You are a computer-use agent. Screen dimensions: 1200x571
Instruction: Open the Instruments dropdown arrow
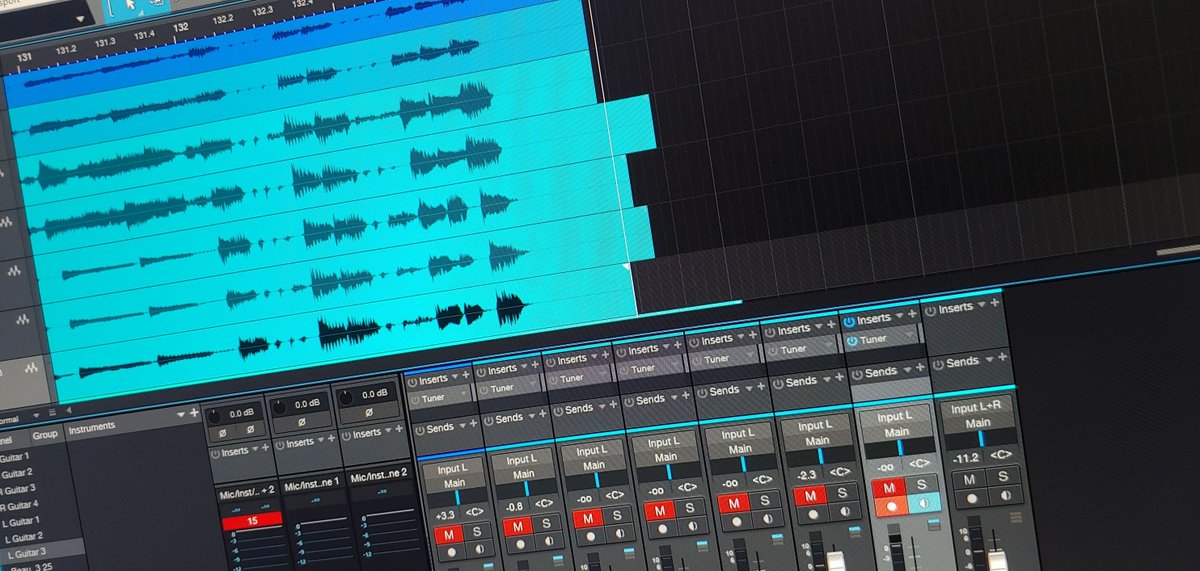(x=182, y=413)
